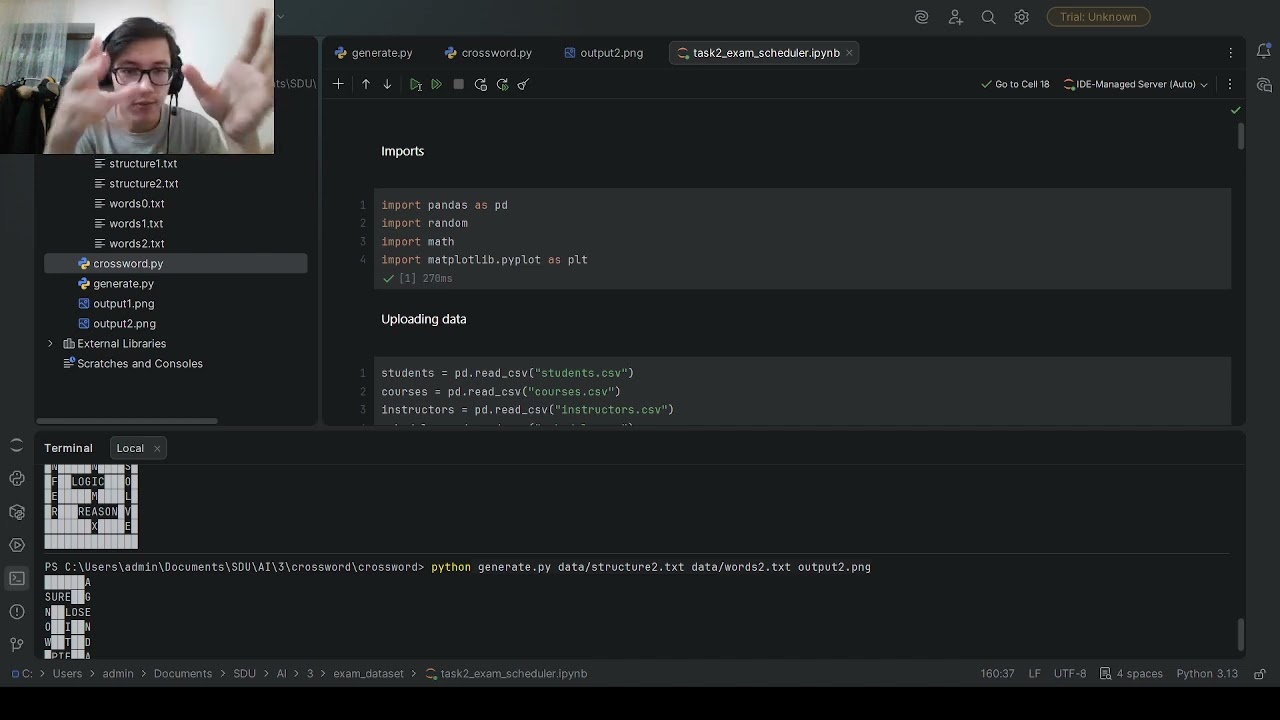Switch to the crossword.py tab
Image resolution: width=1280 pixels, height=720 pixels.
tap(488, 53)
